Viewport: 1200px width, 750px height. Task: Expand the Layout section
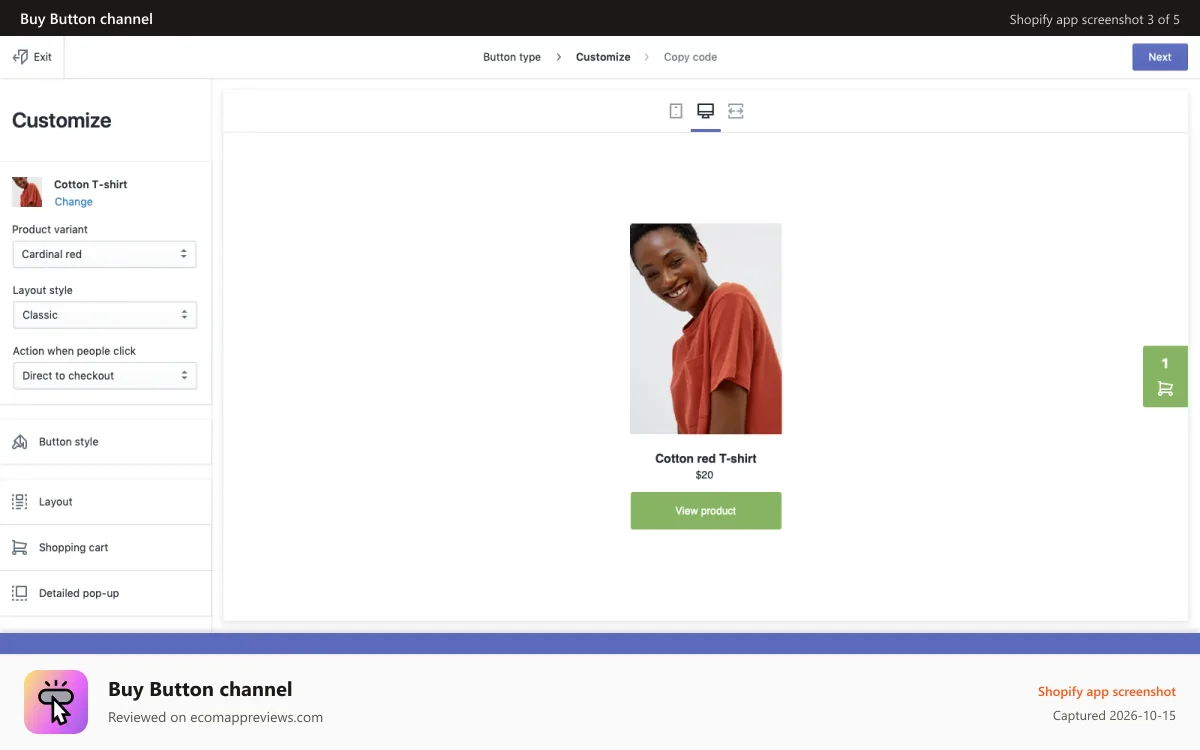point(105,502)
